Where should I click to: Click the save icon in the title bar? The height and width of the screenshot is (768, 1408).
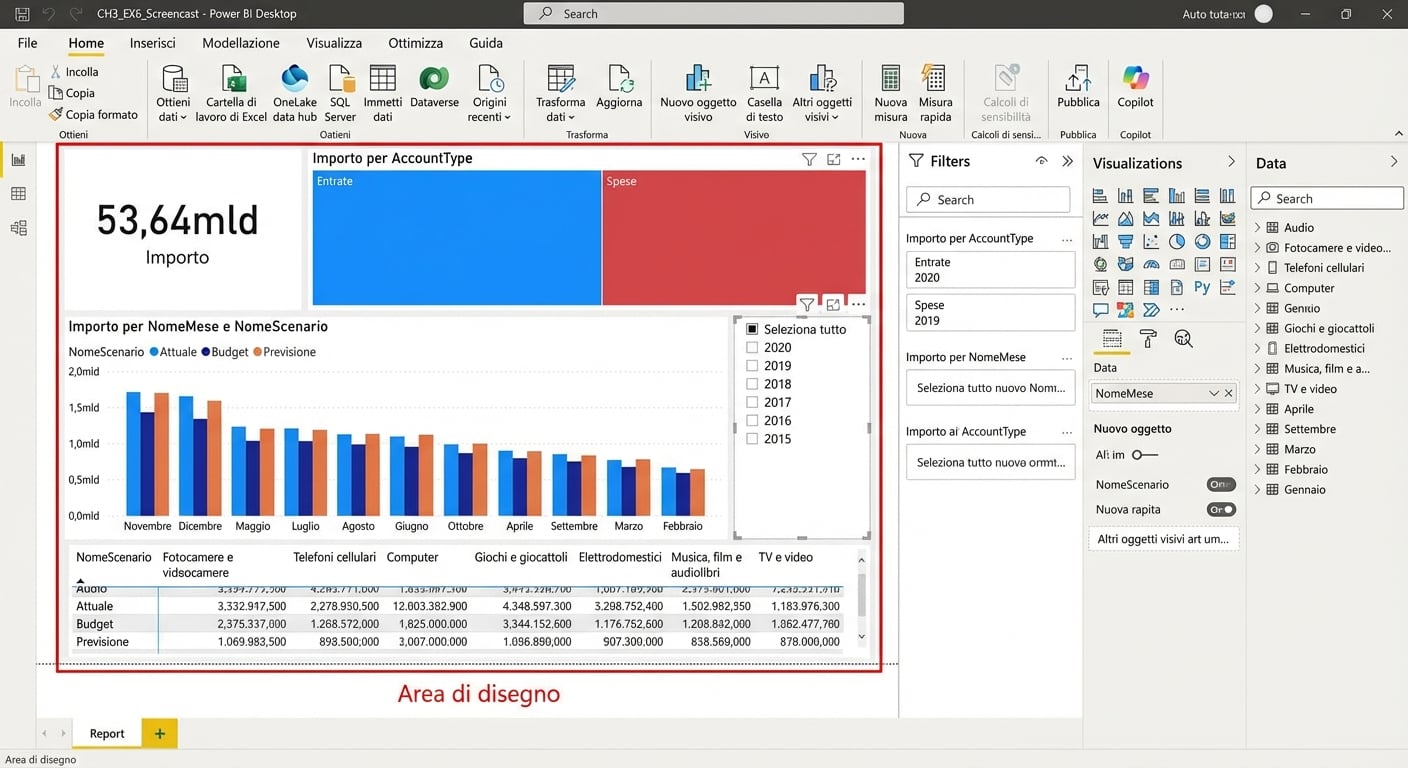click(x=22, y=14)
